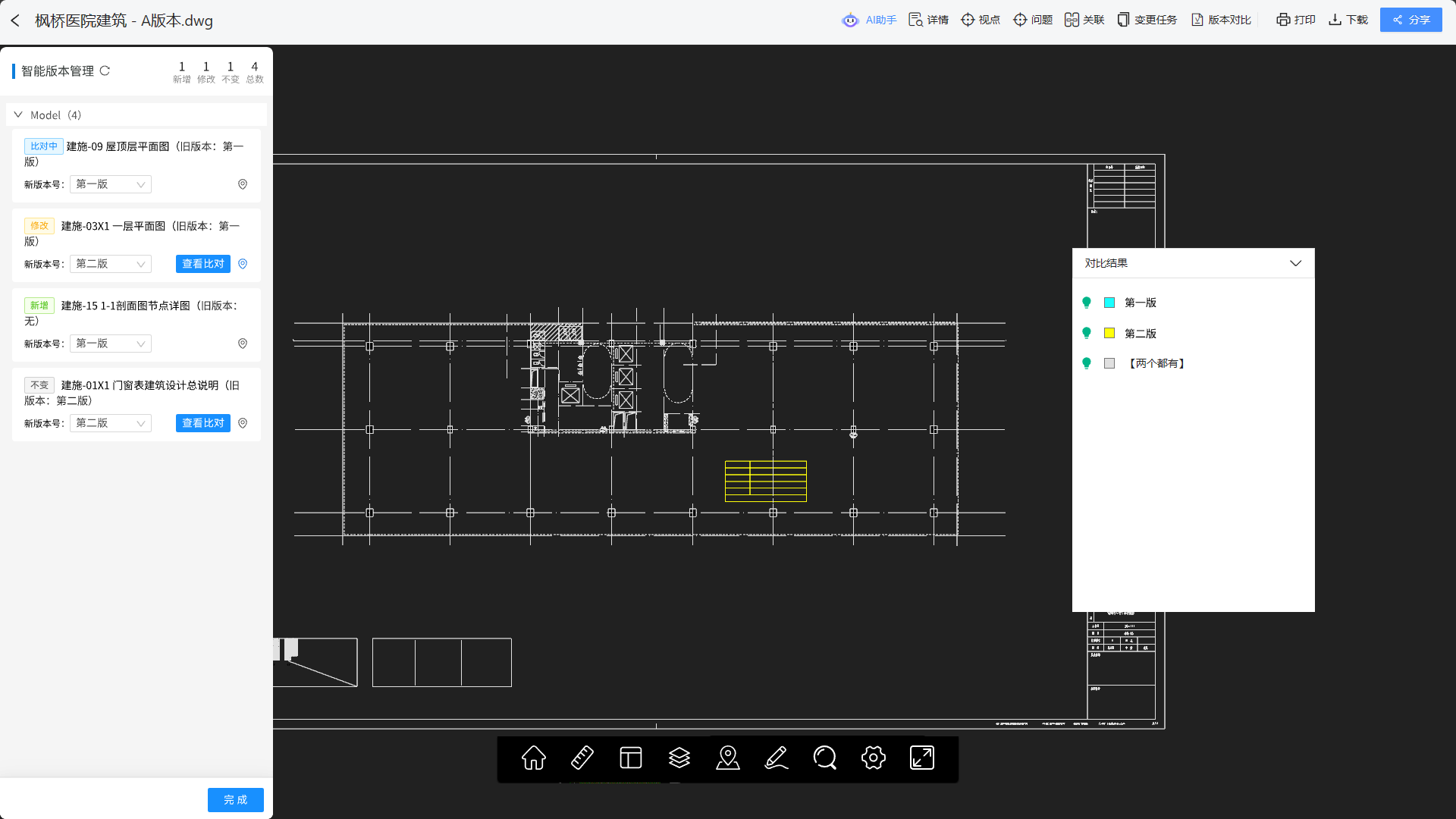Screen dimensions: 1456x819
Task: Collapse the Model (4) tree group
Action: click(18, 115)
